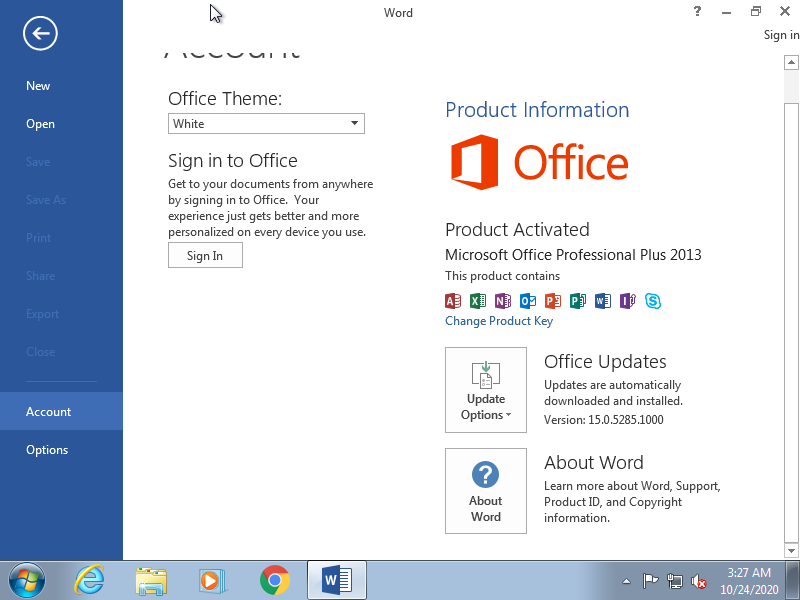This screenshot has width=800, height=600.
Task: Click the InfoPath app icon
Action: 628,301
